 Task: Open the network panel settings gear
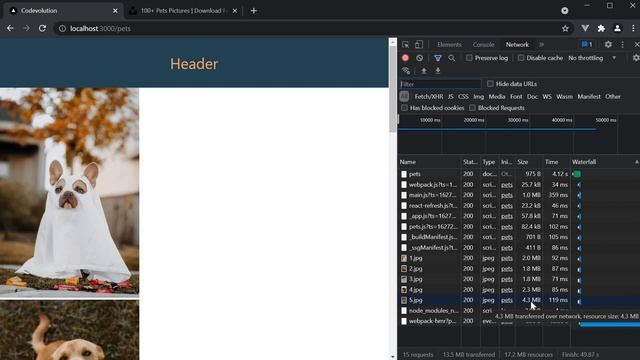pyautogui.click(x=636, y=58)
